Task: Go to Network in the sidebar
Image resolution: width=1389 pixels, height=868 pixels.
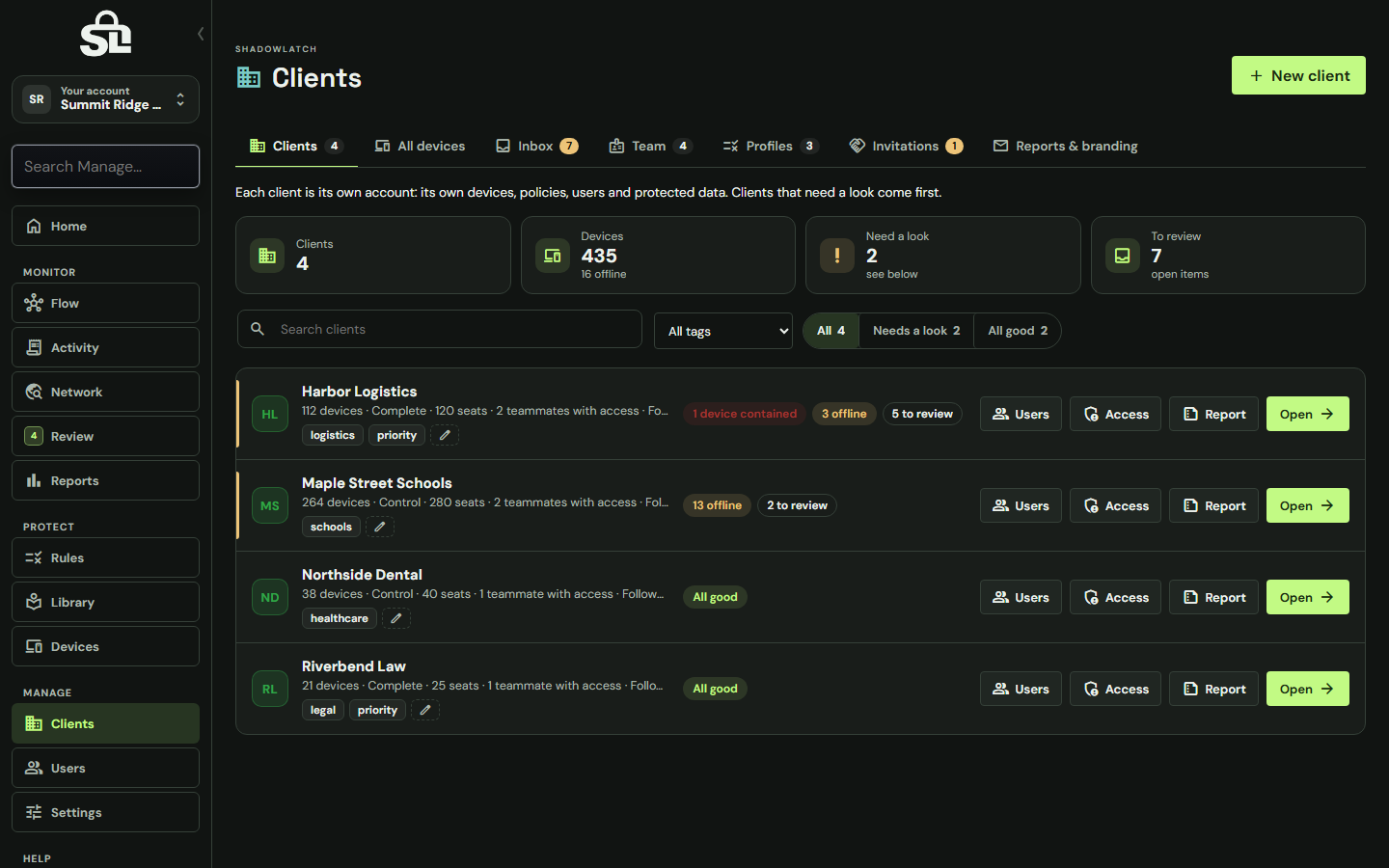Action: click(105, 392)
